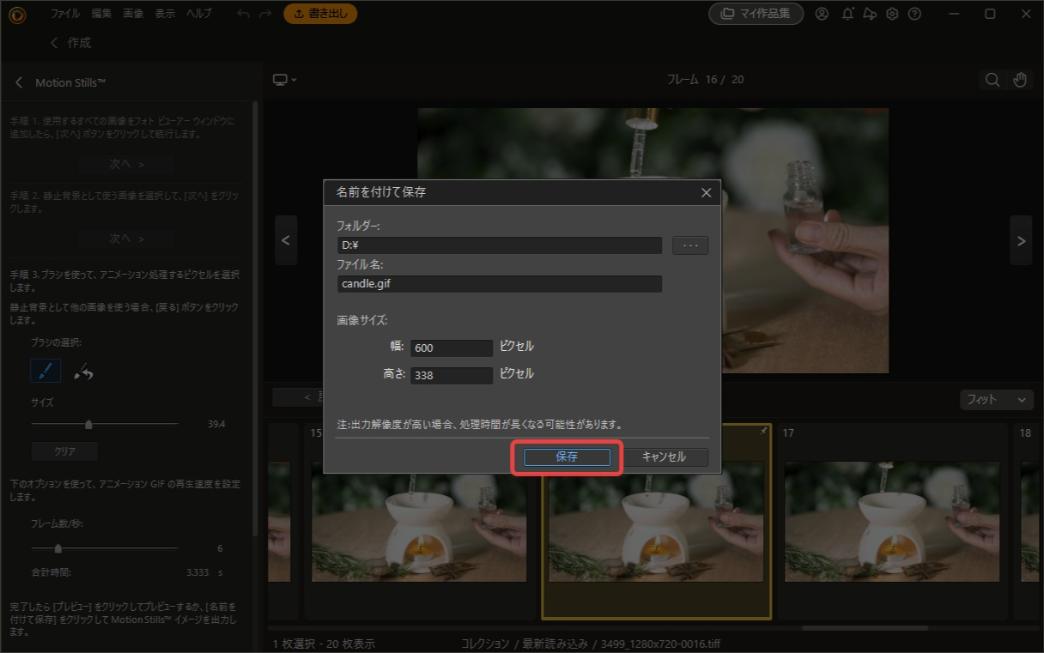Go back using the Motion Stills back arrow
Screen dimensions: 1044x653
pos(18,83)
